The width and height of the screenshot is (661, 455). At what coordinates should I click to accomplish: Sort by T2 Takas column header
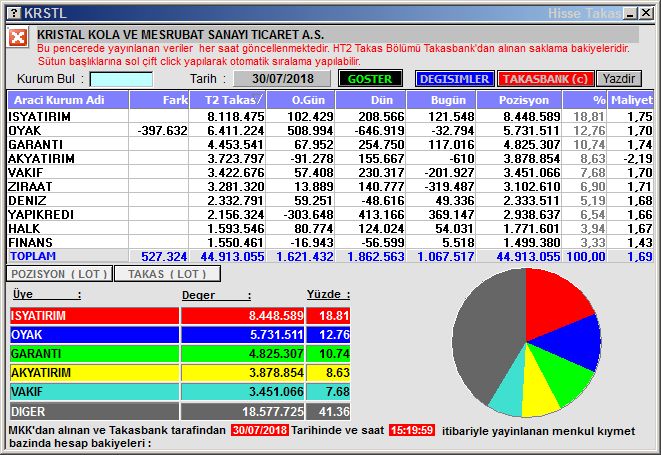pos(228,100)
